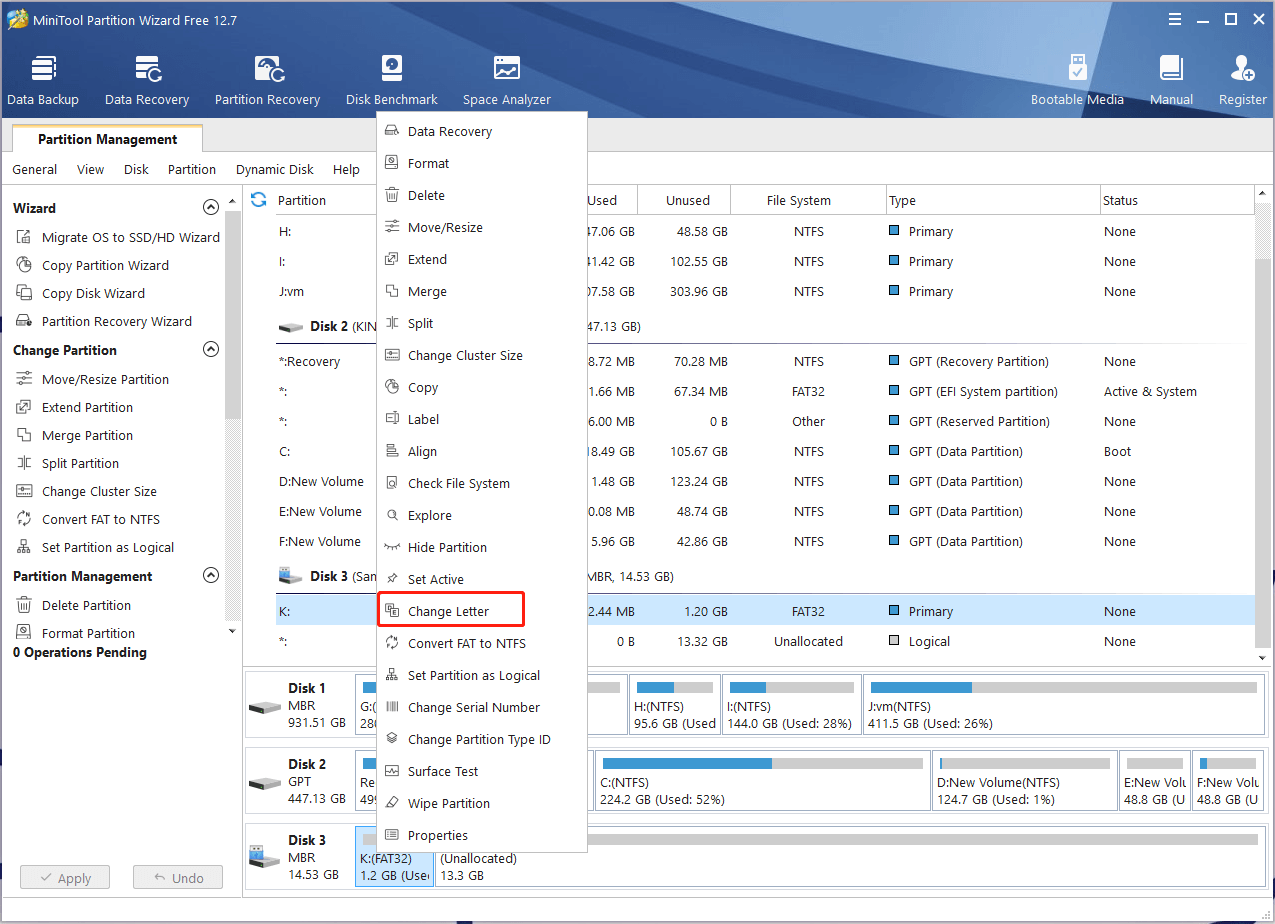Start Copy Disk Wizard in sidebar

pyautogui.click(x=81, y=294)
